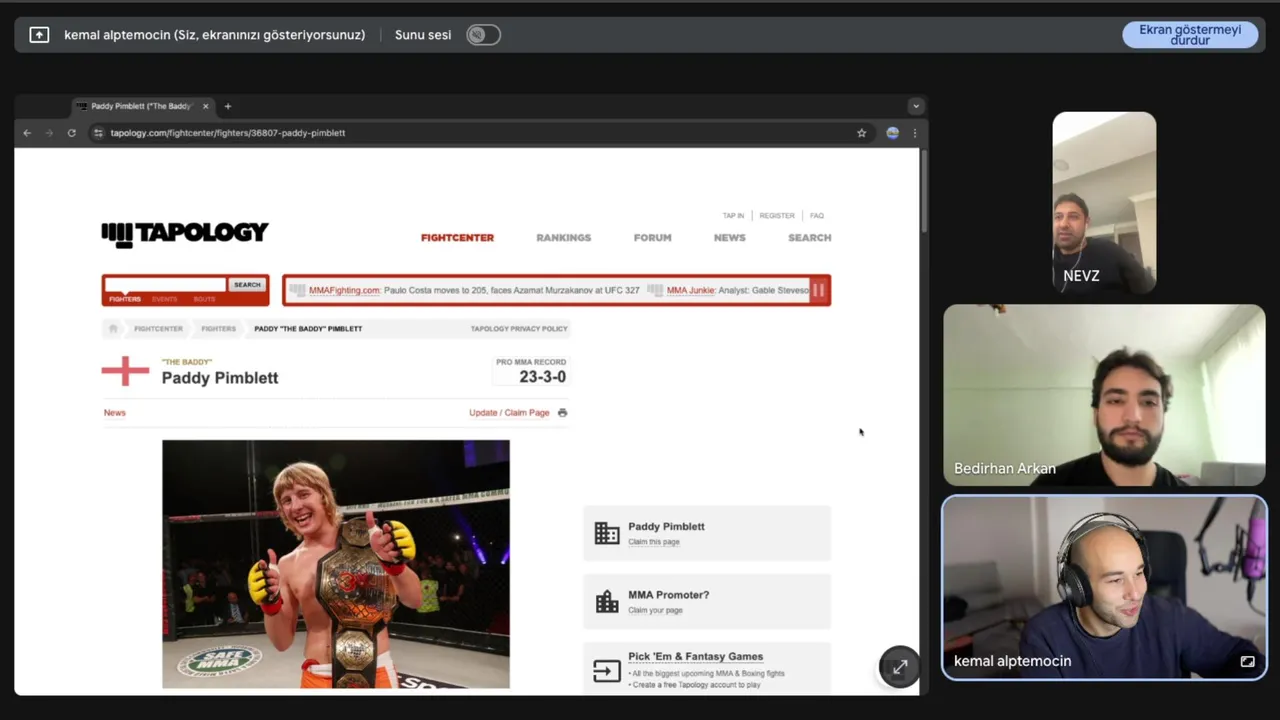Click picture-in-picture icon on kemal alptemocin tile
Viewport: 1280px width, 720px height.
point(1247,661)
